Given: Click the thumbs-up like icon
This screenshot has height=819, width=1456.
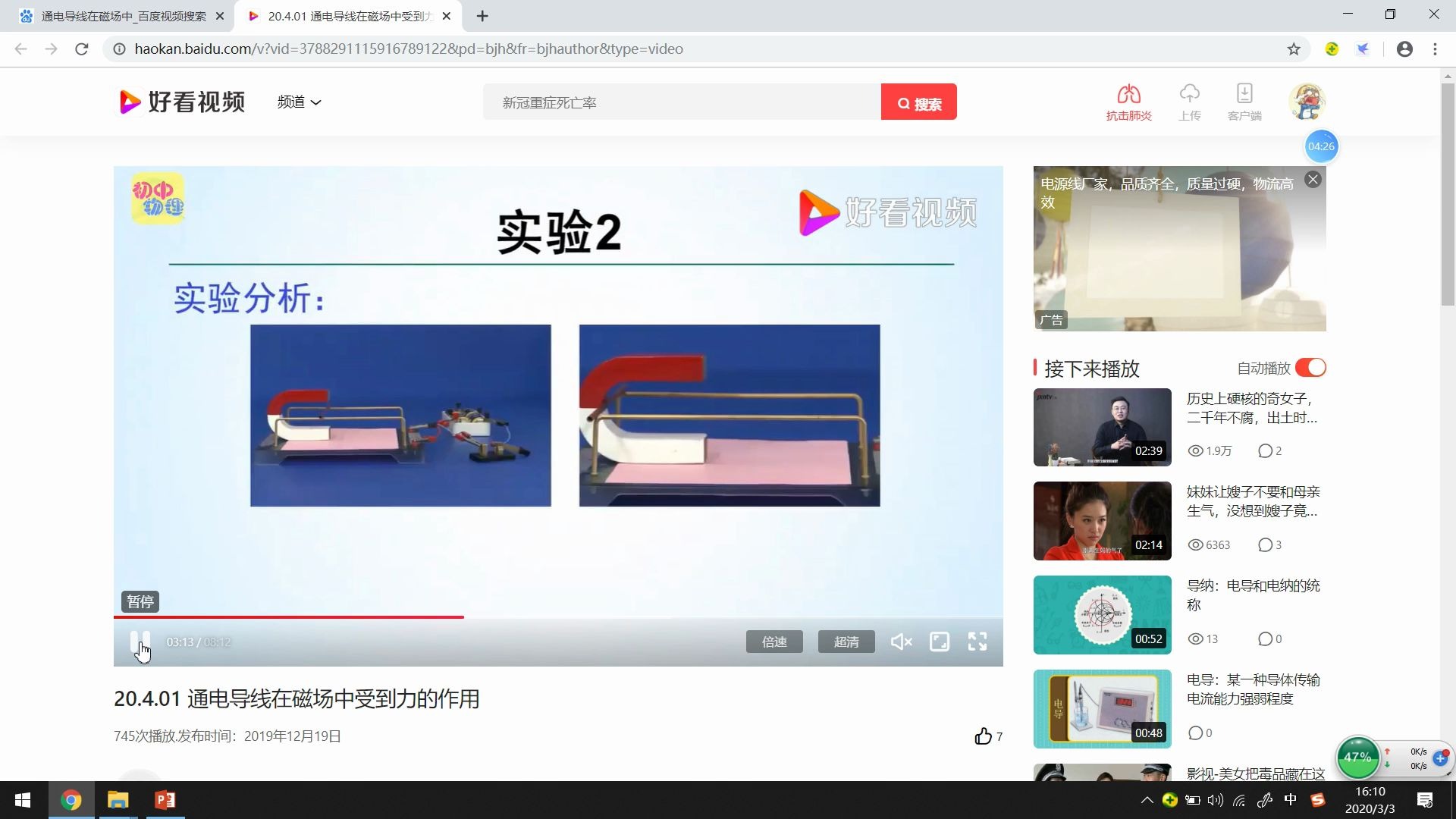Looking at the screenshot, I should [983, 736].
